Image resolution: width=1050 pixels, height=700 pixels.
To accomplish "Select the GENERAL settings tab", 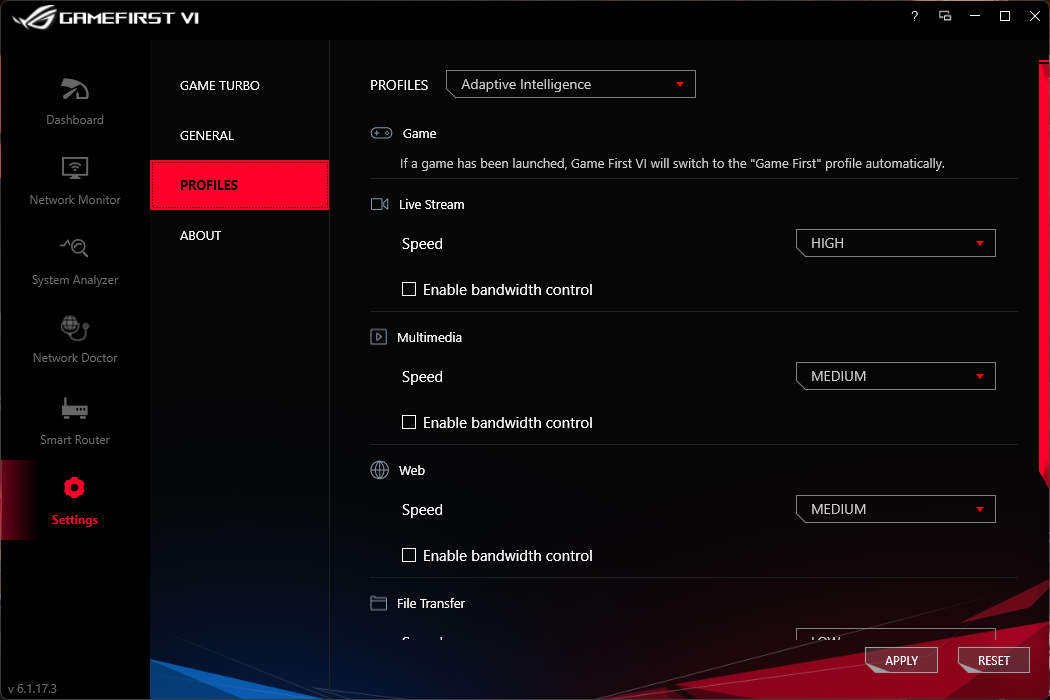I will tap(239, 135).
